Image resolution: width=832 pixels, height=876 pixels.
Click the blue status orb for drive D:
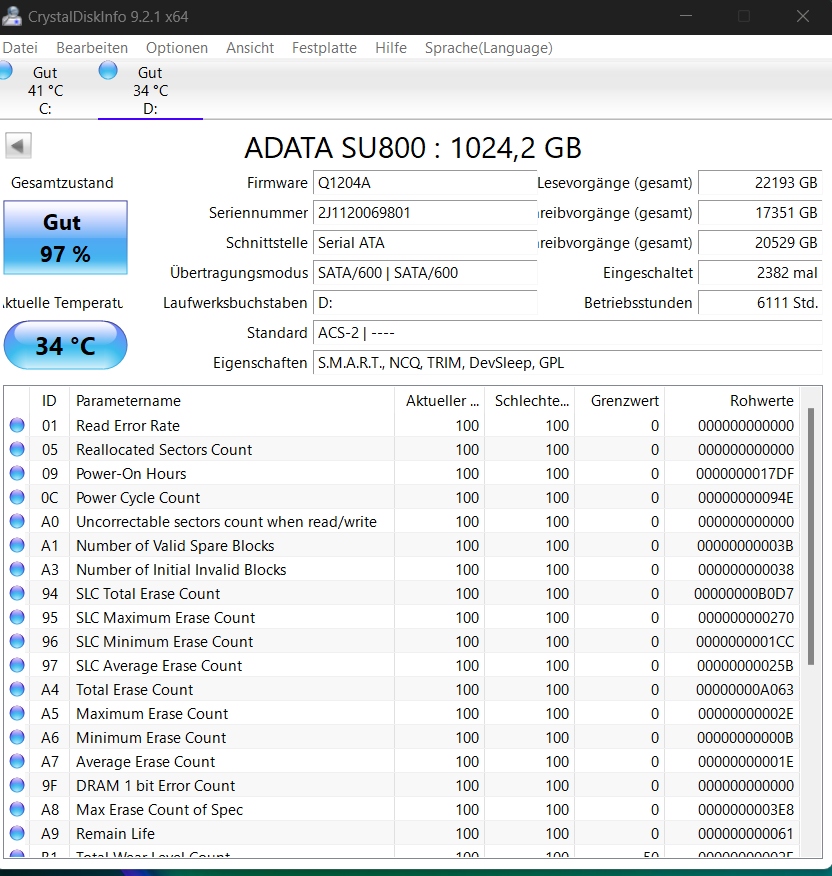tap(108, 70)
